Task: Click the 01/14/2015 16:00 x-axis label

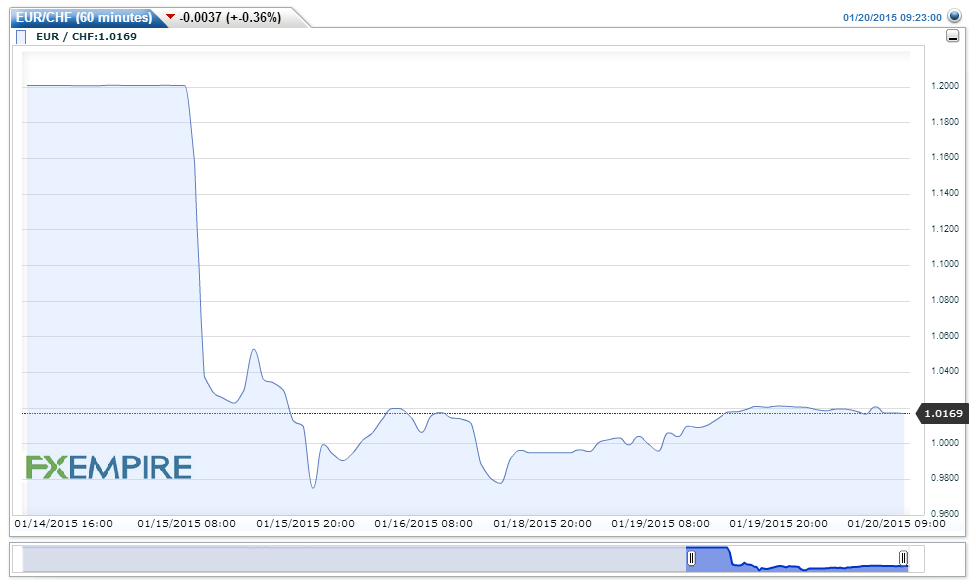Action: (x=62, y=523)
